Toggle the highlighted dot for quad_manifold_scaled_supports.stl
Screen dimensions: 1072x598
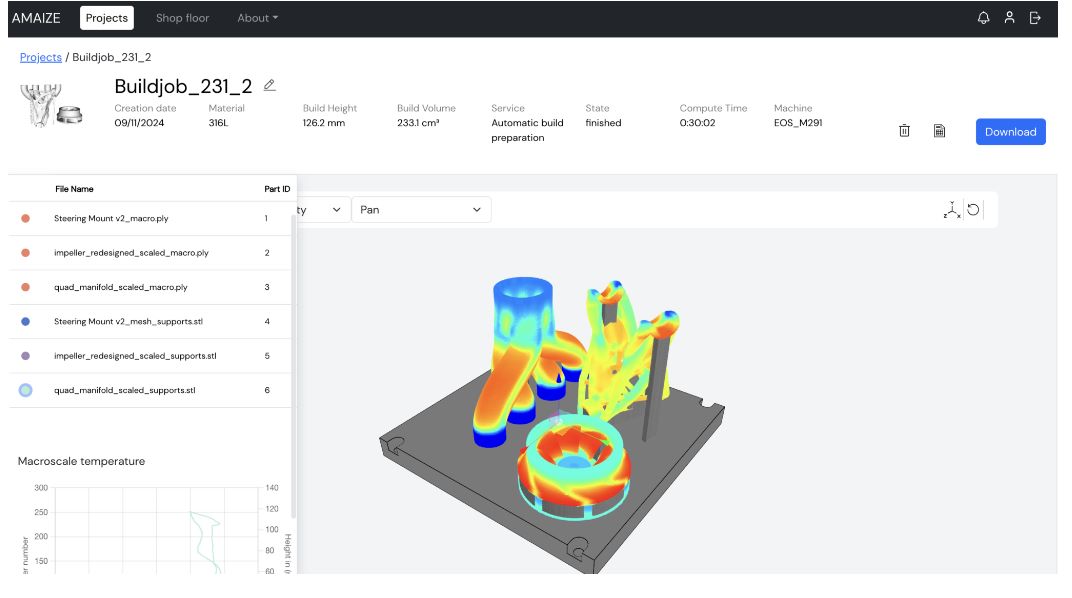[25, 390]
